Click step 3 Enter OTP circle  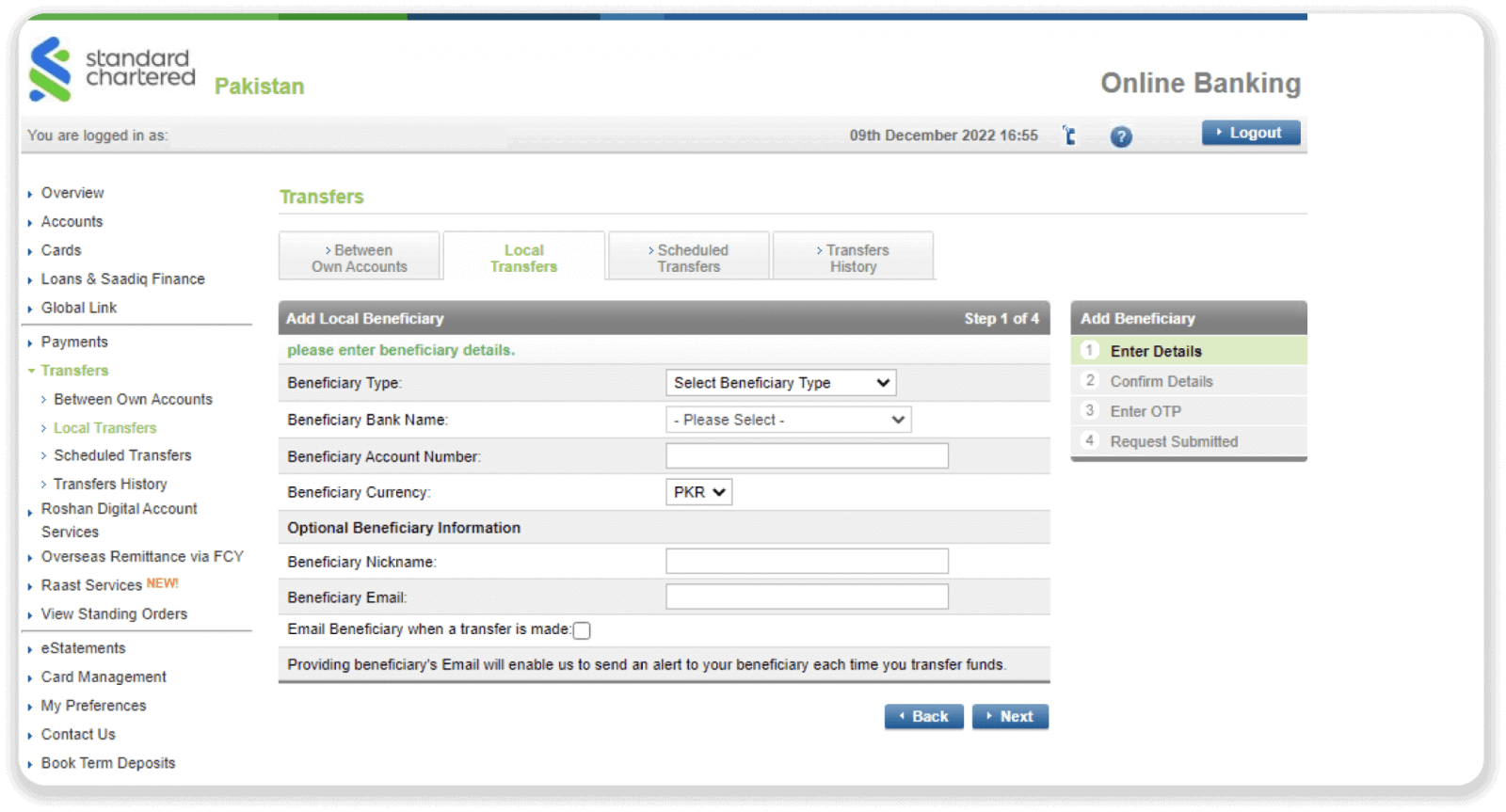click(x=1089, y=411)
